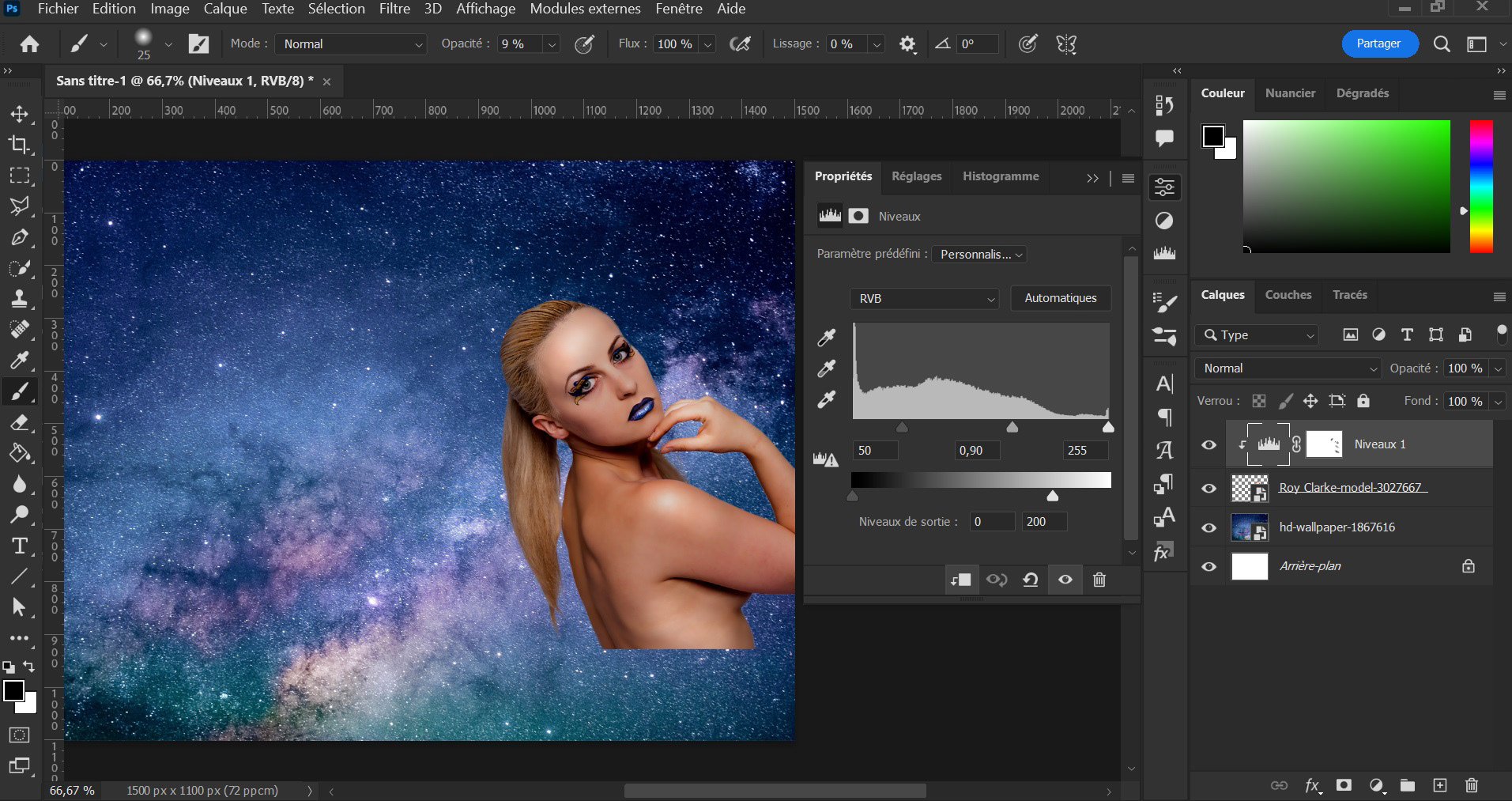The height and width of the screenshot is (801, 1512).
Task: Delete the adjustment layer with Properties trash icon
Action: 1099,580
